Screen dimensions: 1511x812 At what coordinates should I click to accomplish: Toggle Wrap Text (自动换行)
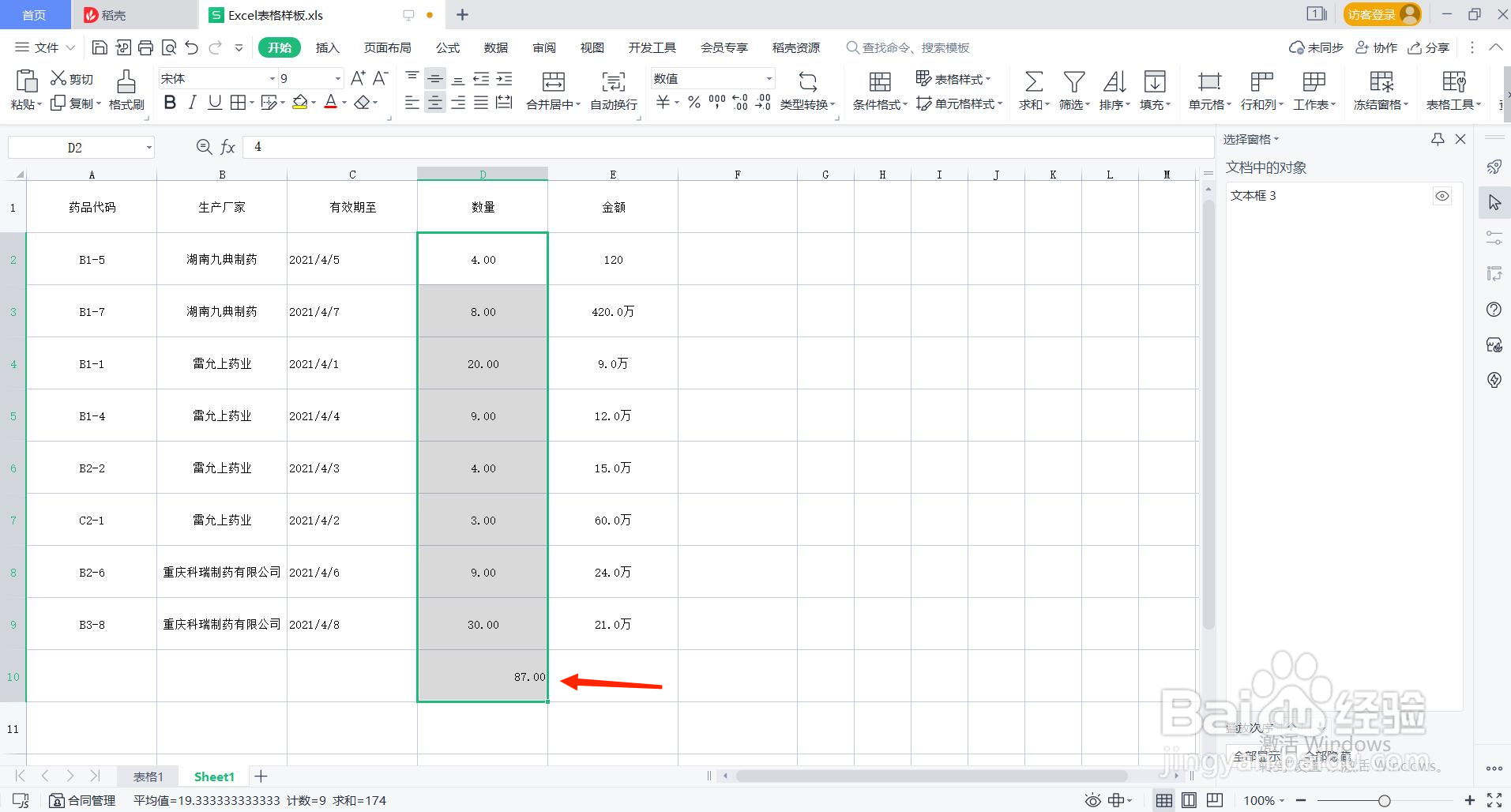pyautogui.click(x=614, y=90)
